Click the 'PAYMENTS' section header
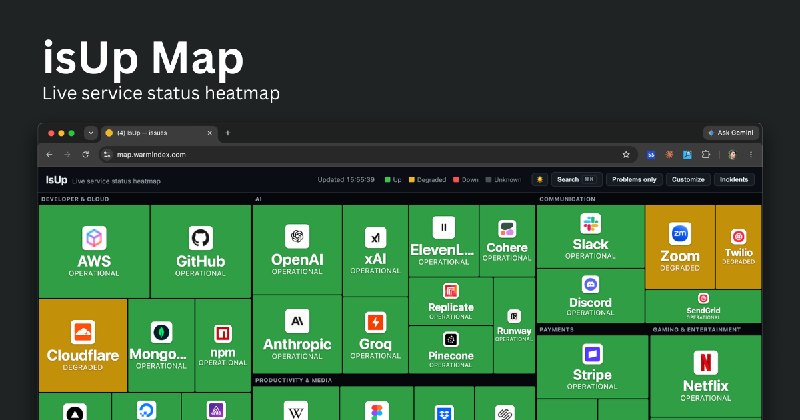Screen dimensions: 800x420 (557, 330)
